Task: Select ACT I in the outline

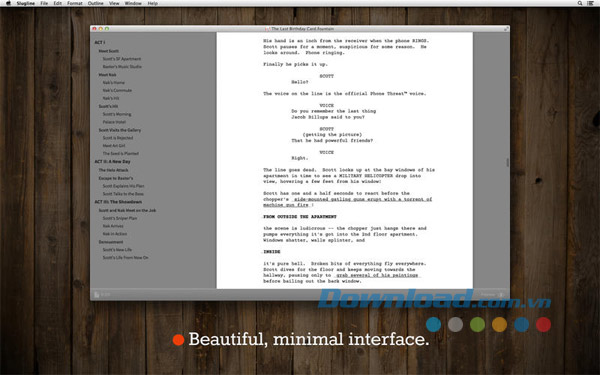Action: tap(100, 42)
